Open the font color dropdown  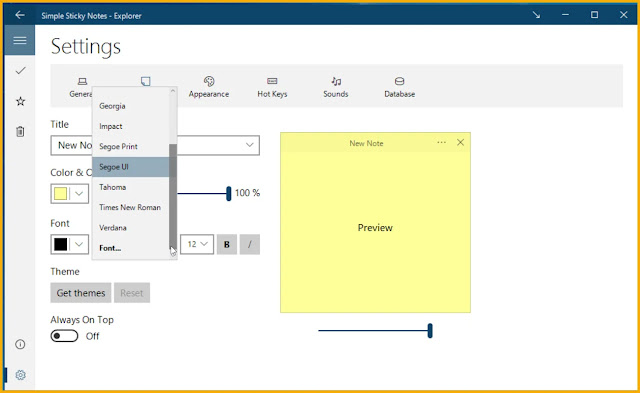[69, 244]
